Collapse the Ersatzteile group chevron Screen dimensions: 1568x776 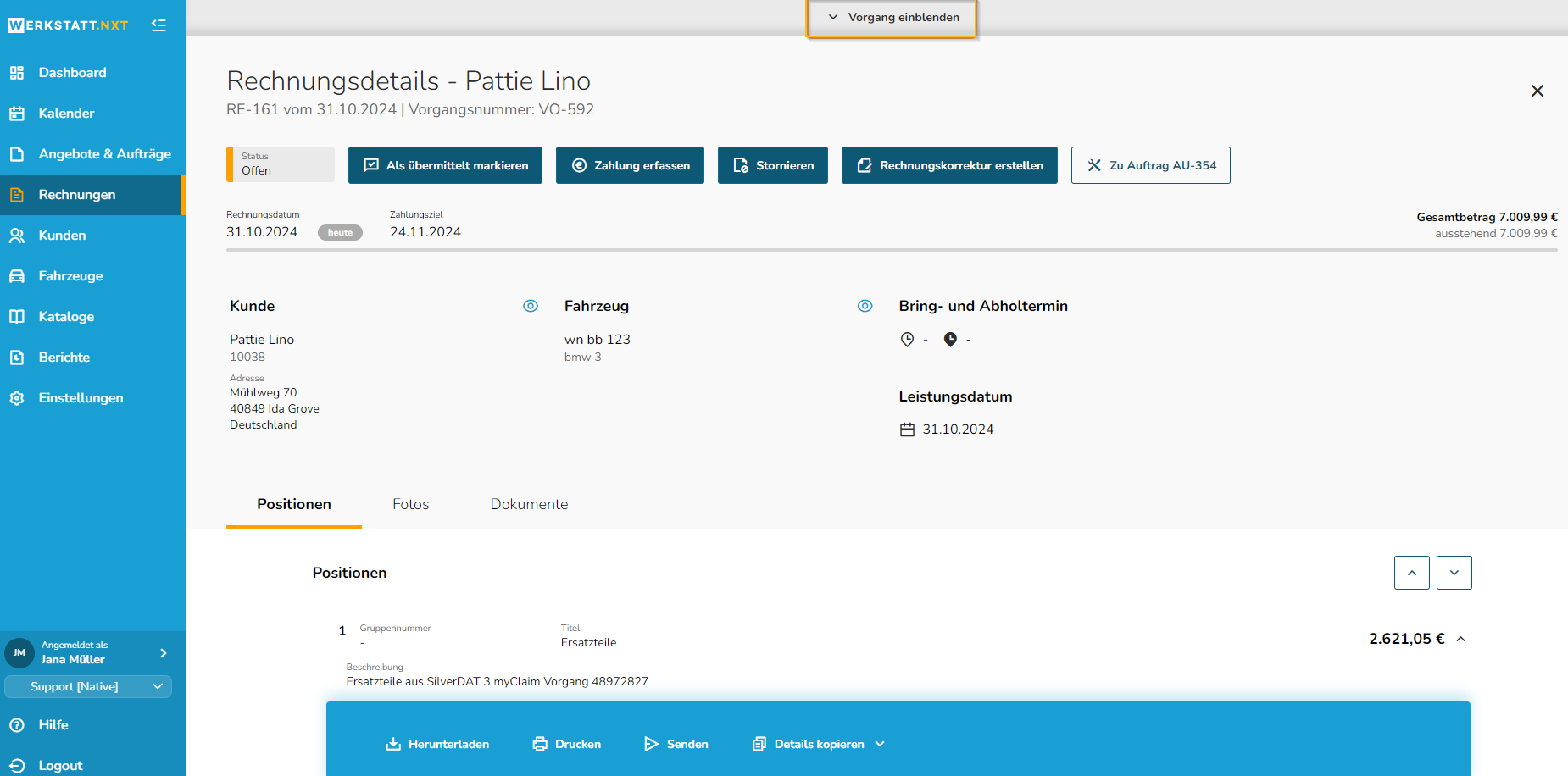[x=1461, y=640]
